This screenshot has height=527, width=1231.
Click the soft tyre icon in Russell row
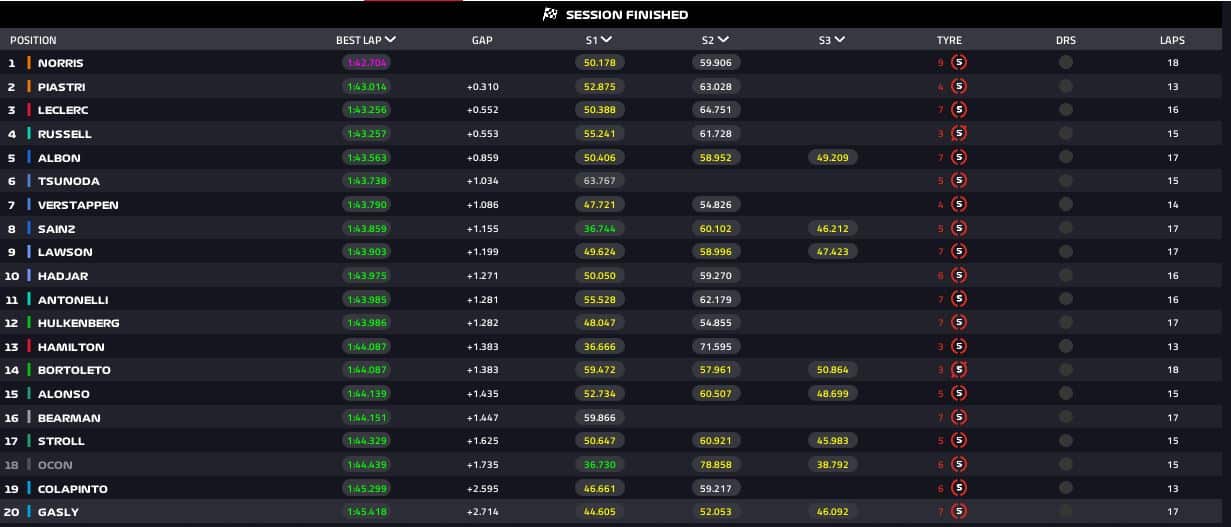click(959, 134)
